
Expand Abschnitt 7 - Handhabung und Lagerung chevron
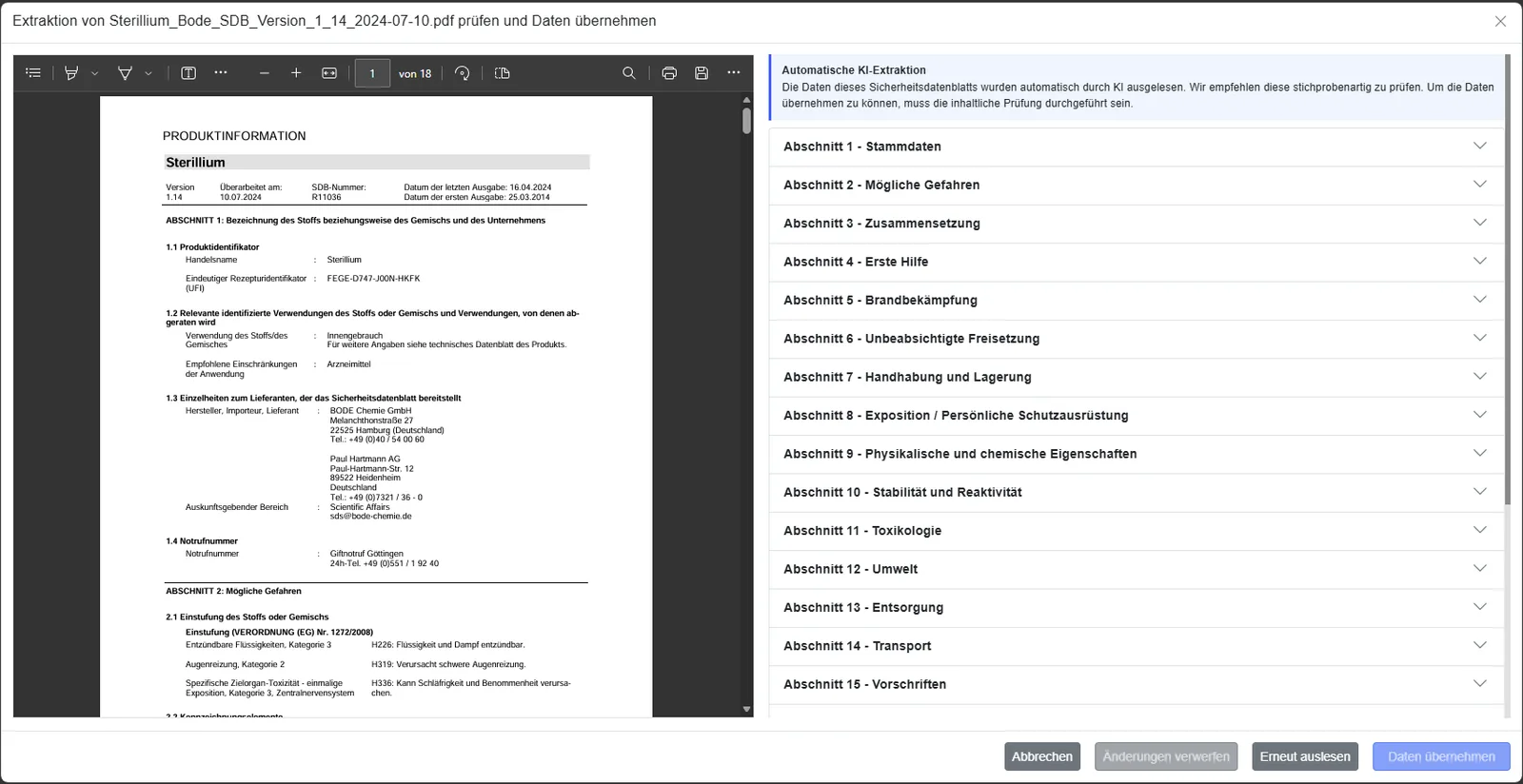click(1480, 377)
